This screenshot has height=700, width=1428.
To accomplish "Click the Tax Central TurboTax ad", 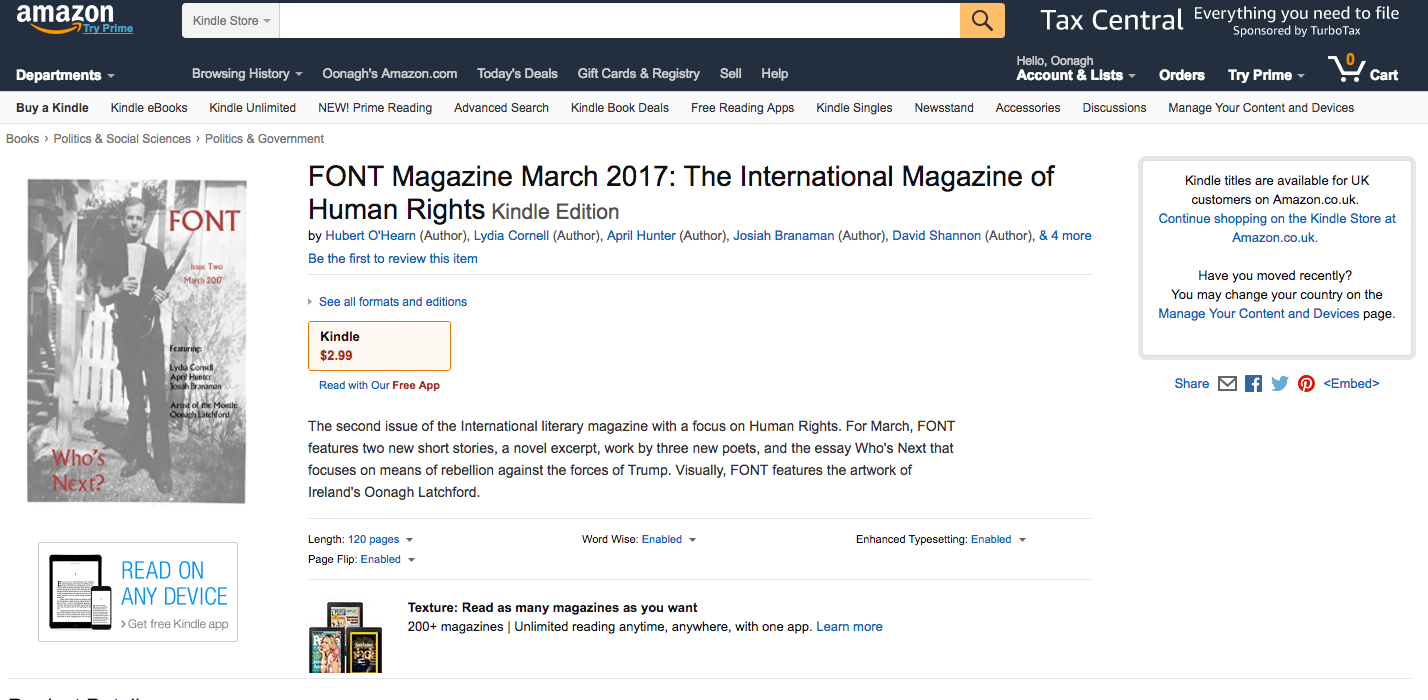I will coord(1219,21).
